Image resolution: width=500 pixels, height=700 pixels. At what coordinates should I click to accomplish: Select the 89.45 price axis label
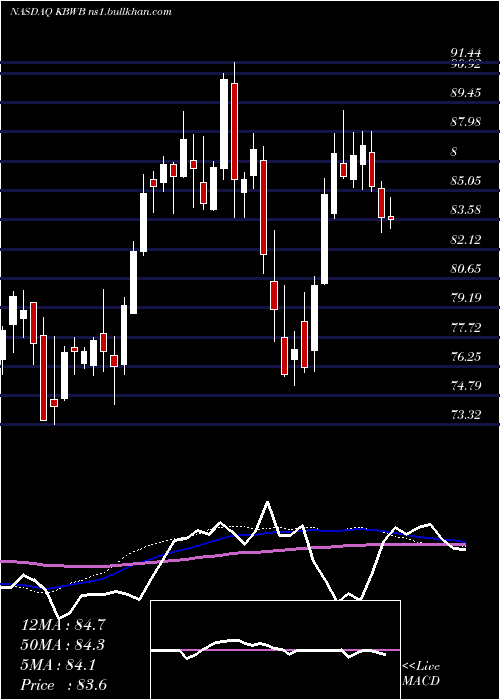[466, 93]
